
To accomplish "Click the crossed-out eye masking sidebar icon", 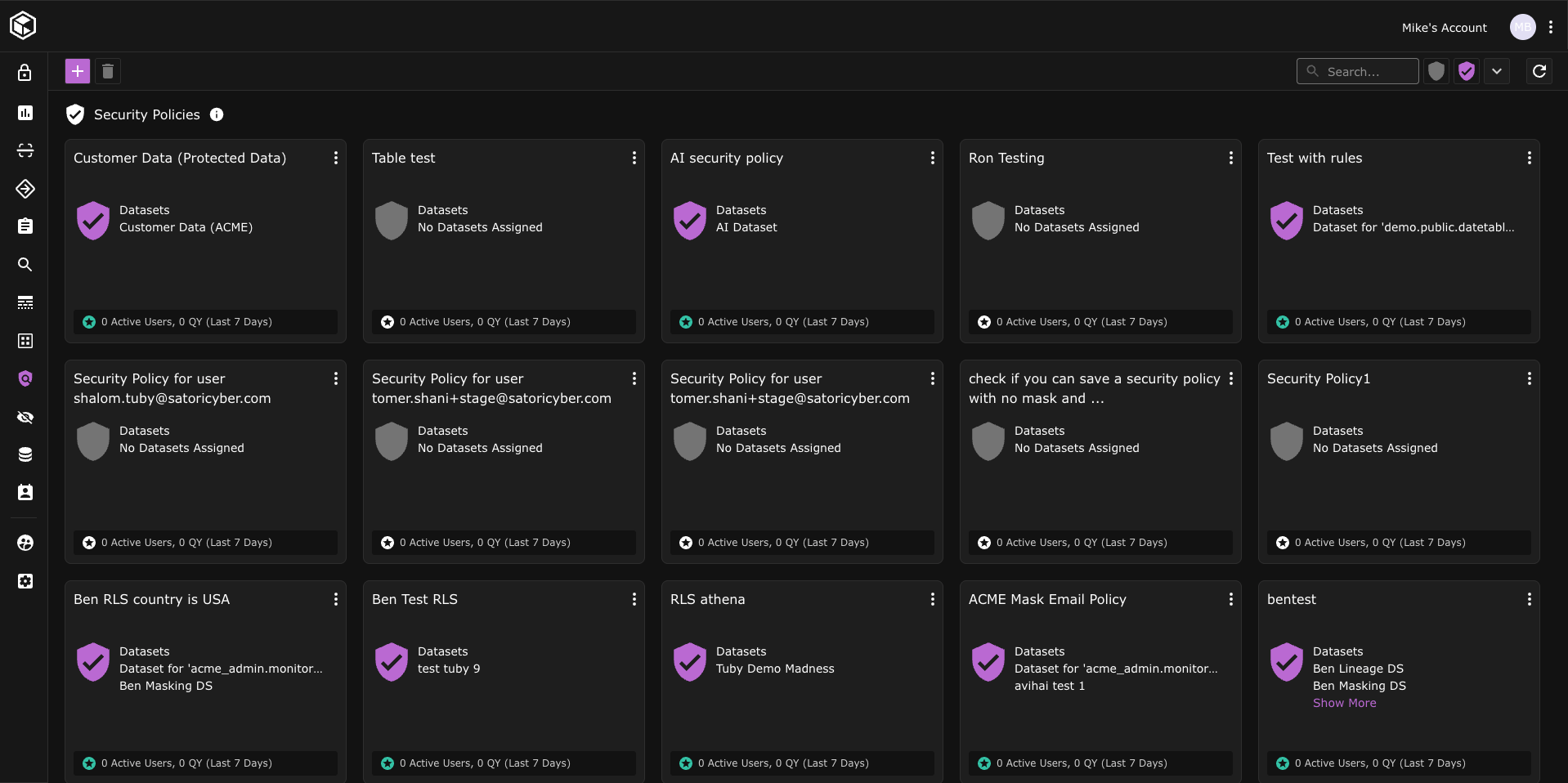I will point(25,417).
